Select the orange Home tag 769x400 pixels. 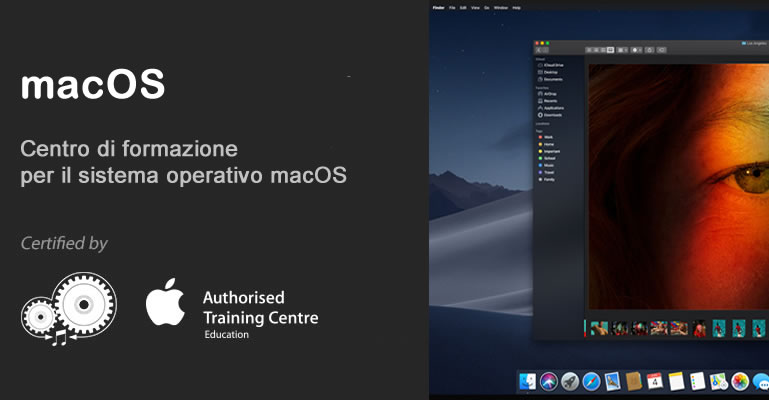point(546,145)
